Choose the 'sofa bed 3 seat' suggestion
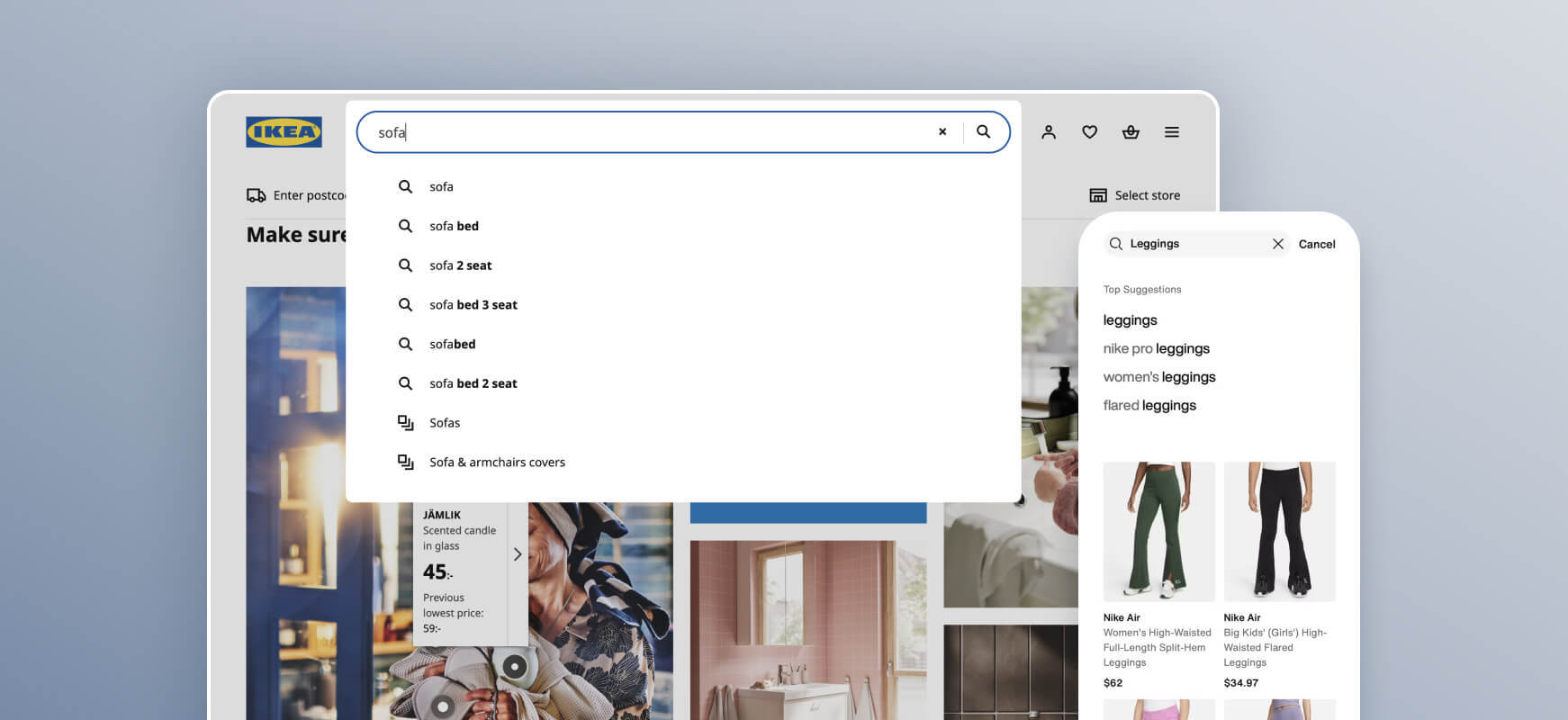Viewport: 1568px width, 720px height. [473, 305]
